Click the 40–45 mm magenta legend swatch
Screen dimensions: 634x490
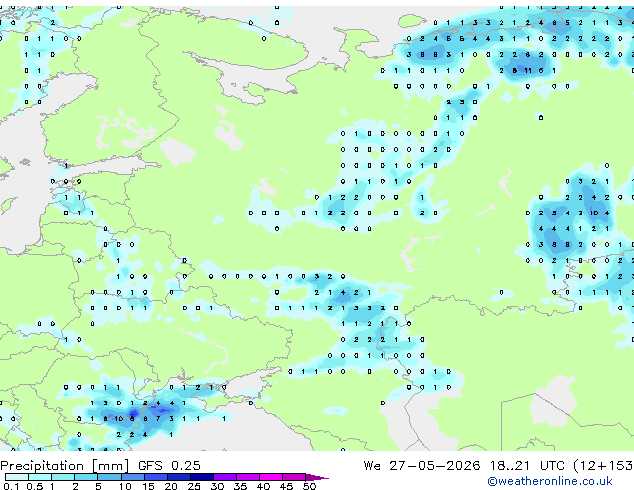point(271,477)
